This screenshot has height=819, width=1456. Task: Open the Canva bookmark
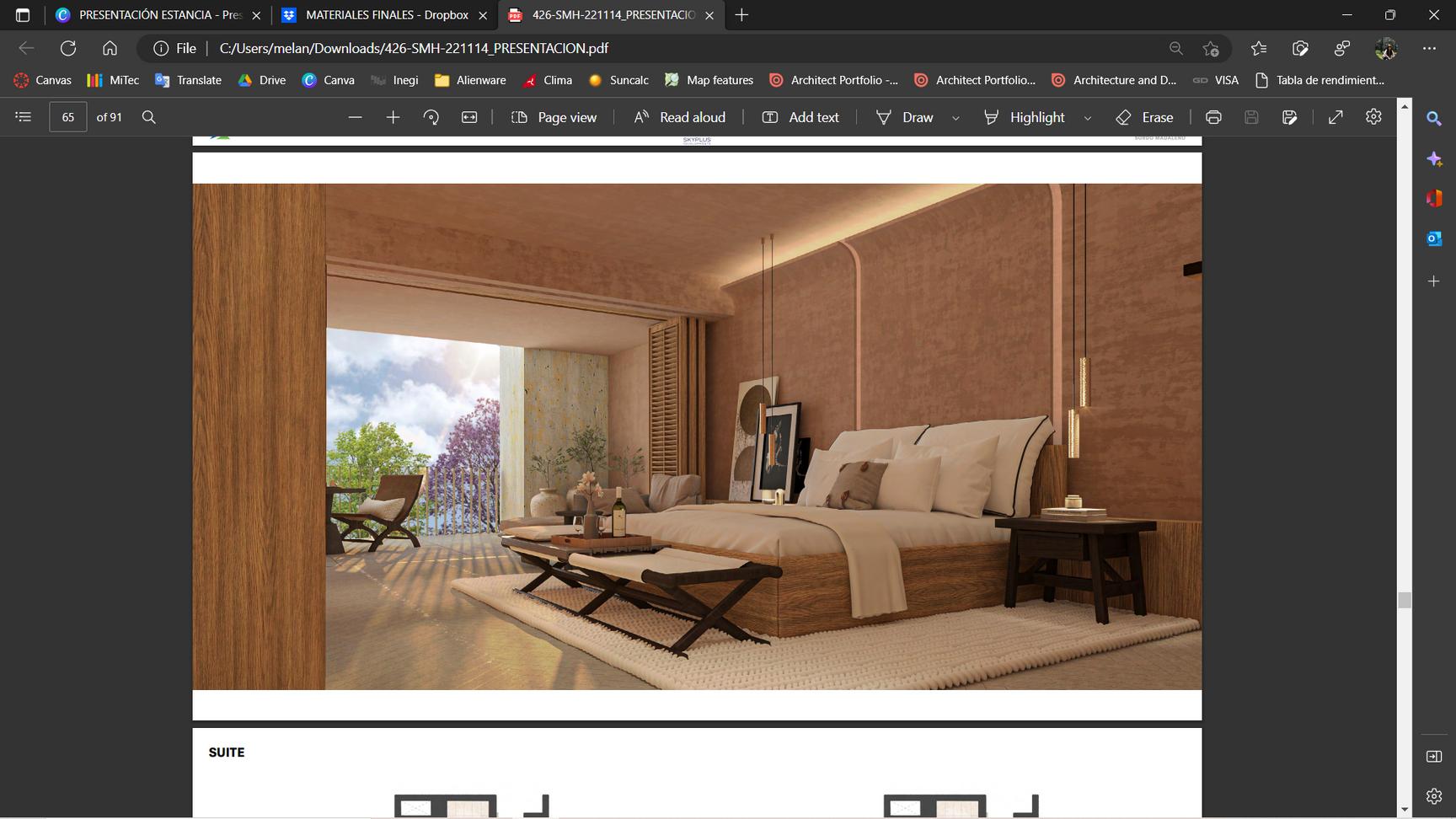328,80
